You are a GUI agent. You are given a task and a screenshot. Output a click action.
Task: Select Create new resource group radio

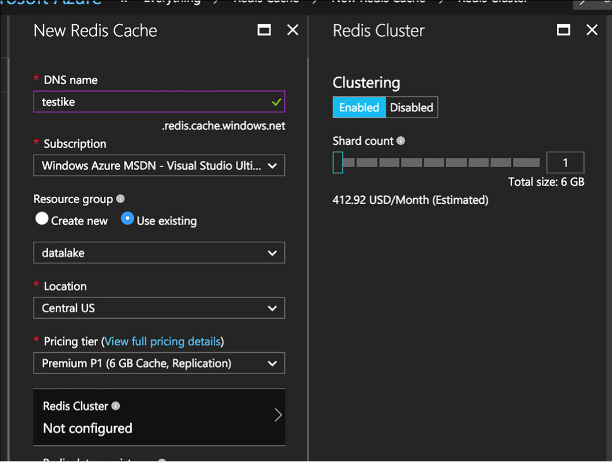click(x=42, y=219)
